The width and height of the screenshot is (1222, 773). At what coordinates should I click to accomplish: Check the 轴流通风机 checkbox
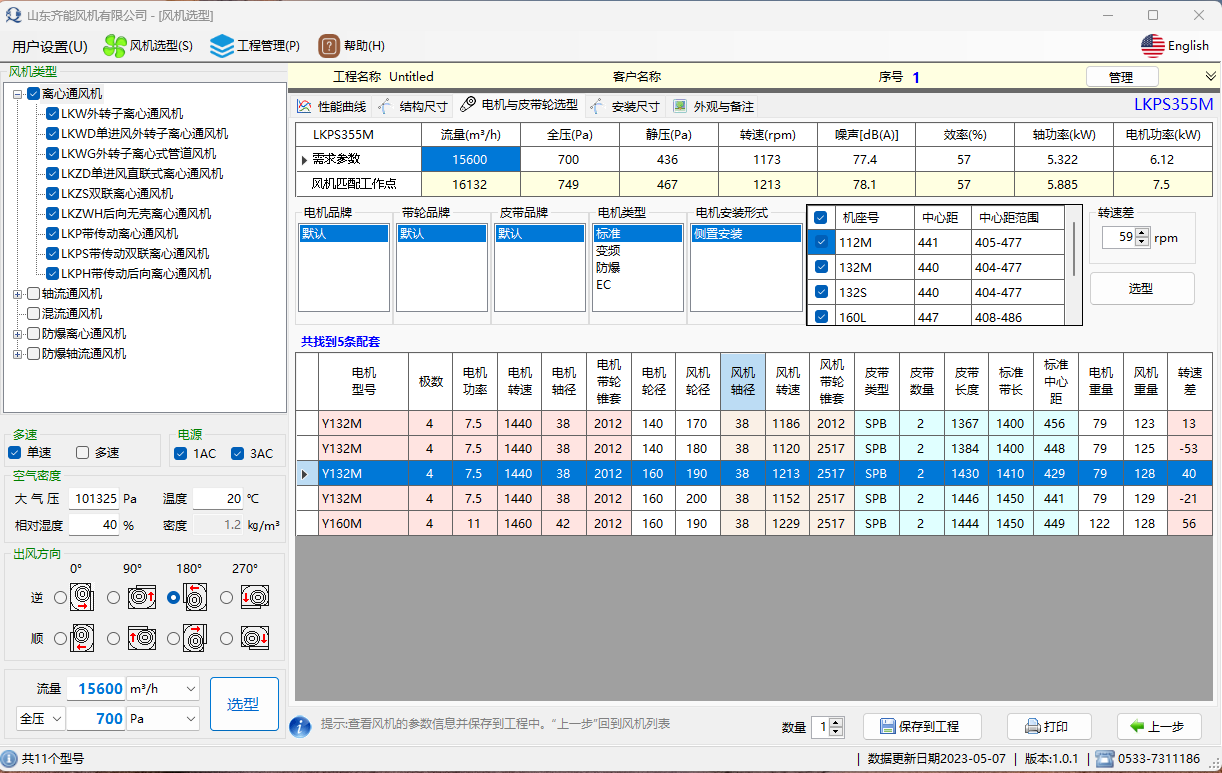(34, 294)
